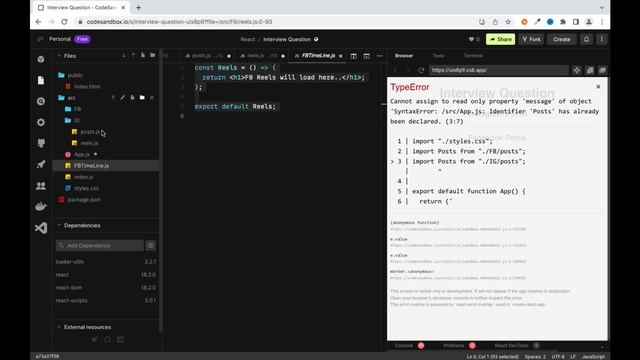This screenshot has width=640, height=360.
Task: Click the rename pencil icon on the src row
Action: tap(122, 98)
